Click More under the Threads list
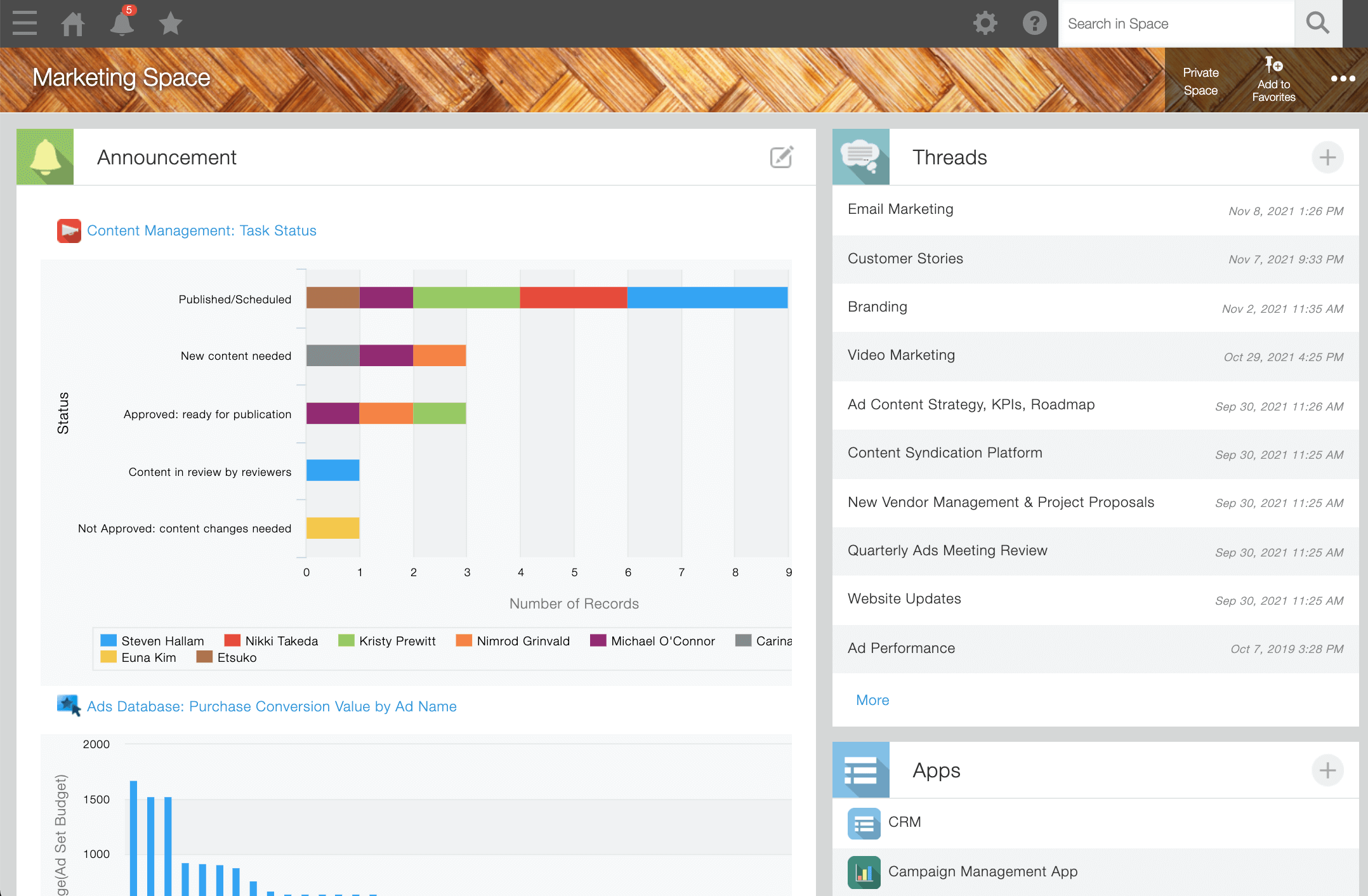The height and width of the screenshot is (896, 1368). click(872, 700)
